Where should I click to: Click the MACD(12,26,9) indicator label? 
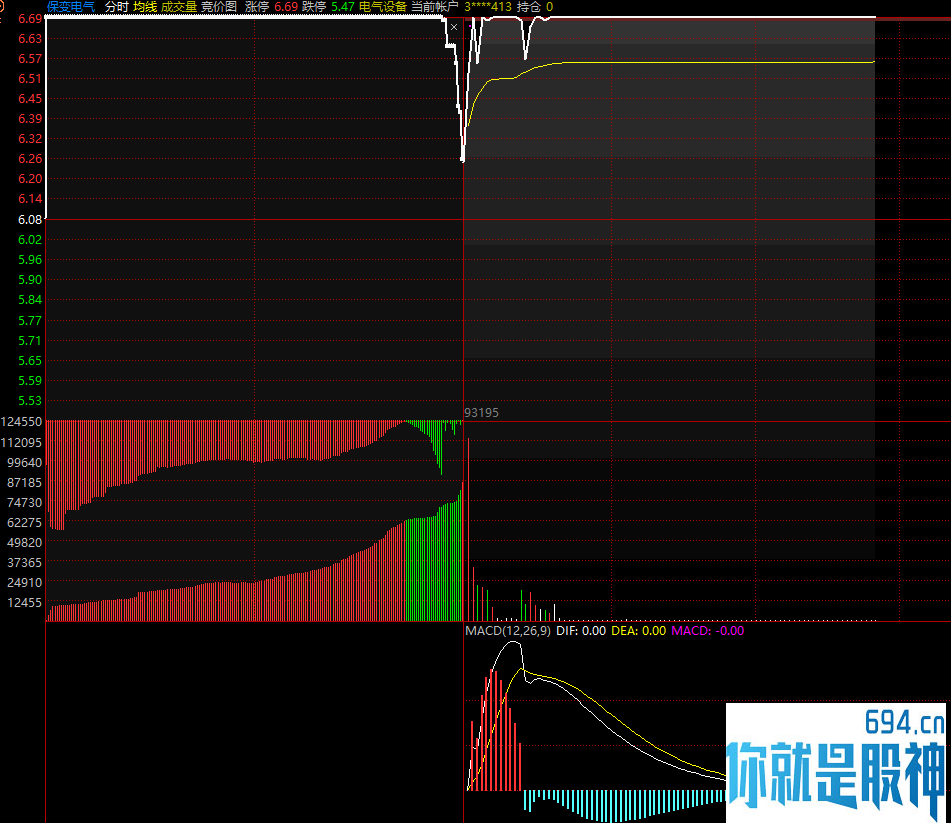point(508,631)
